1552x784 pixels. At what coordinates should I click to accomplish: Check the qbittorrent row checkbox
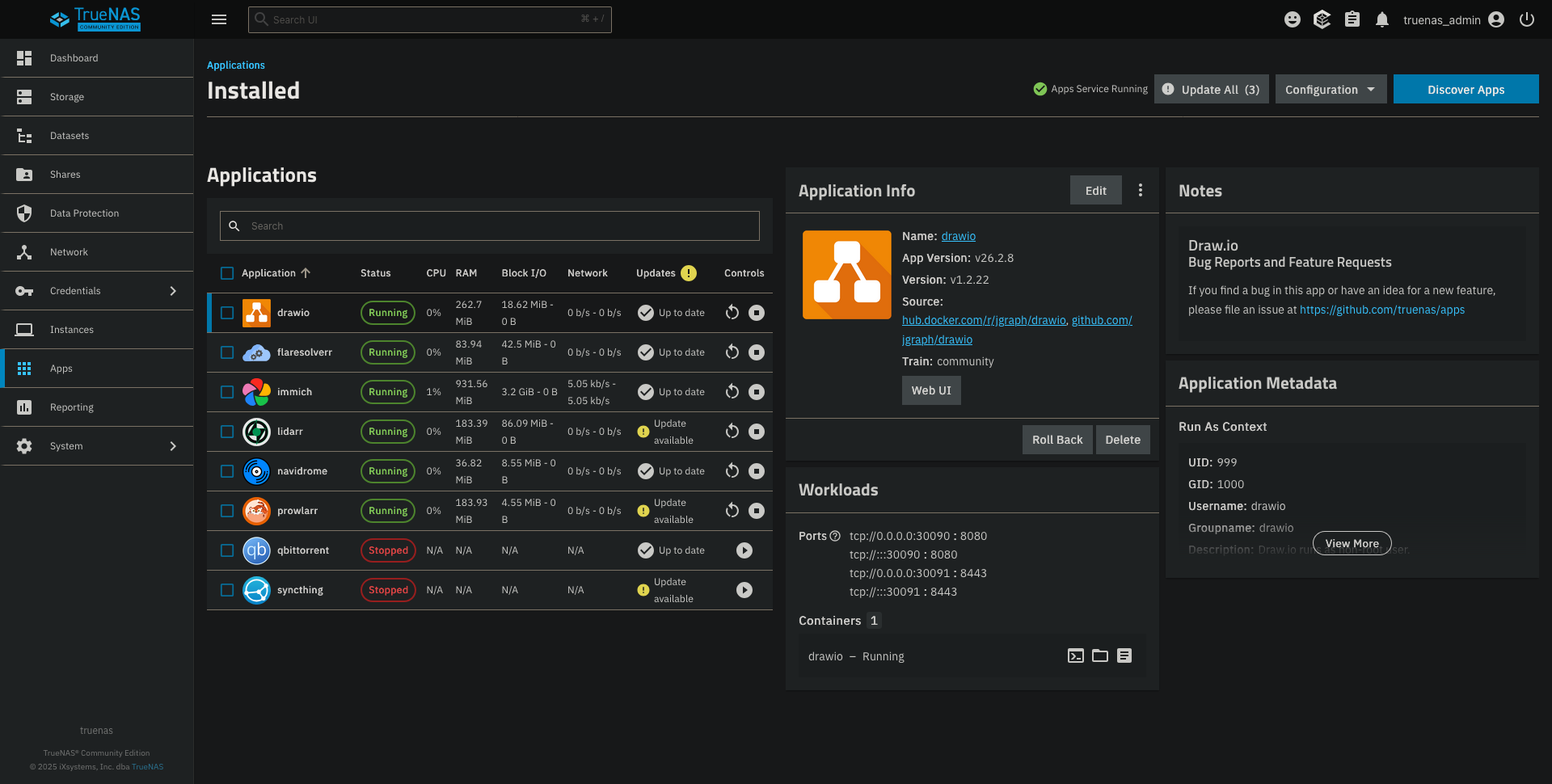pos(227,550)
